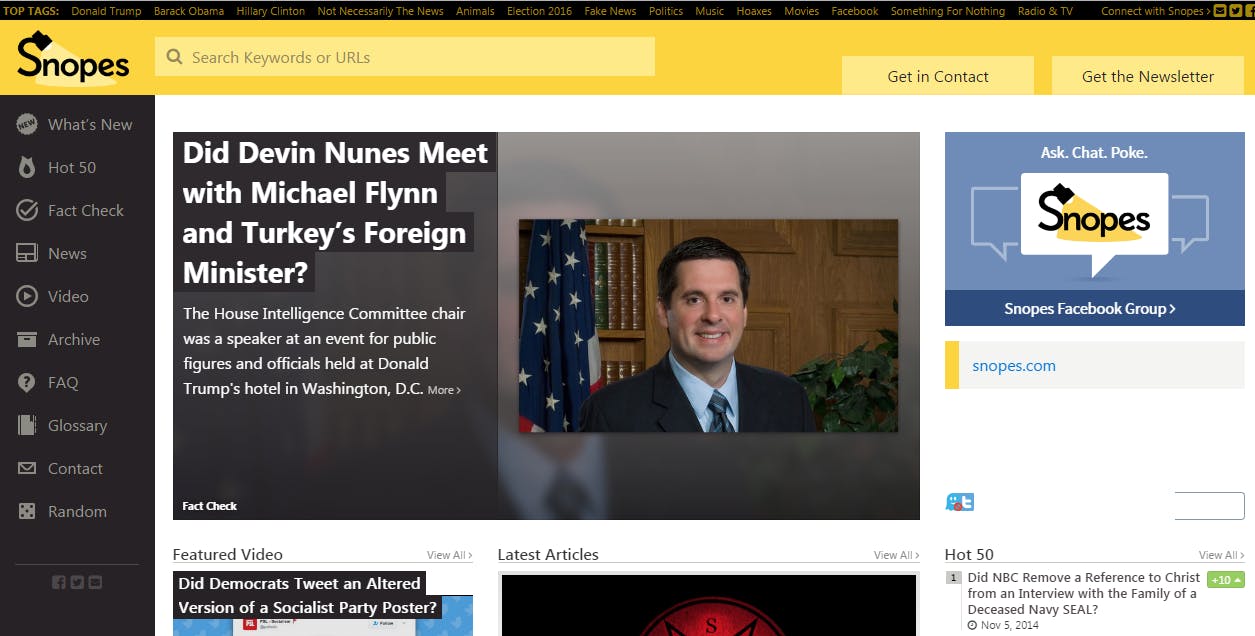Click the blue Twitter widget icon below snopes.com
The height and width of the screenshot is (636, 1255).
pyautogui.click(x=959, y=502)
